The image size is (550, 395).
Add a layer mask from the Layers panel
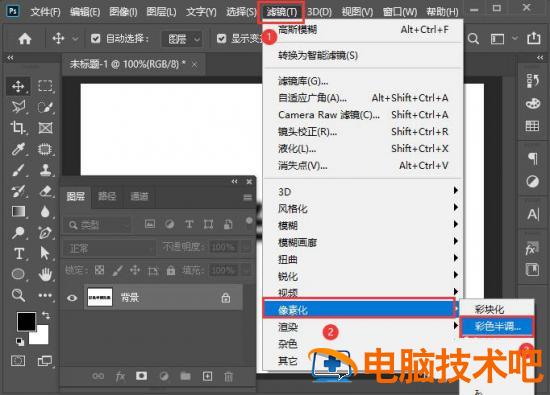click(x=141, y=376)
